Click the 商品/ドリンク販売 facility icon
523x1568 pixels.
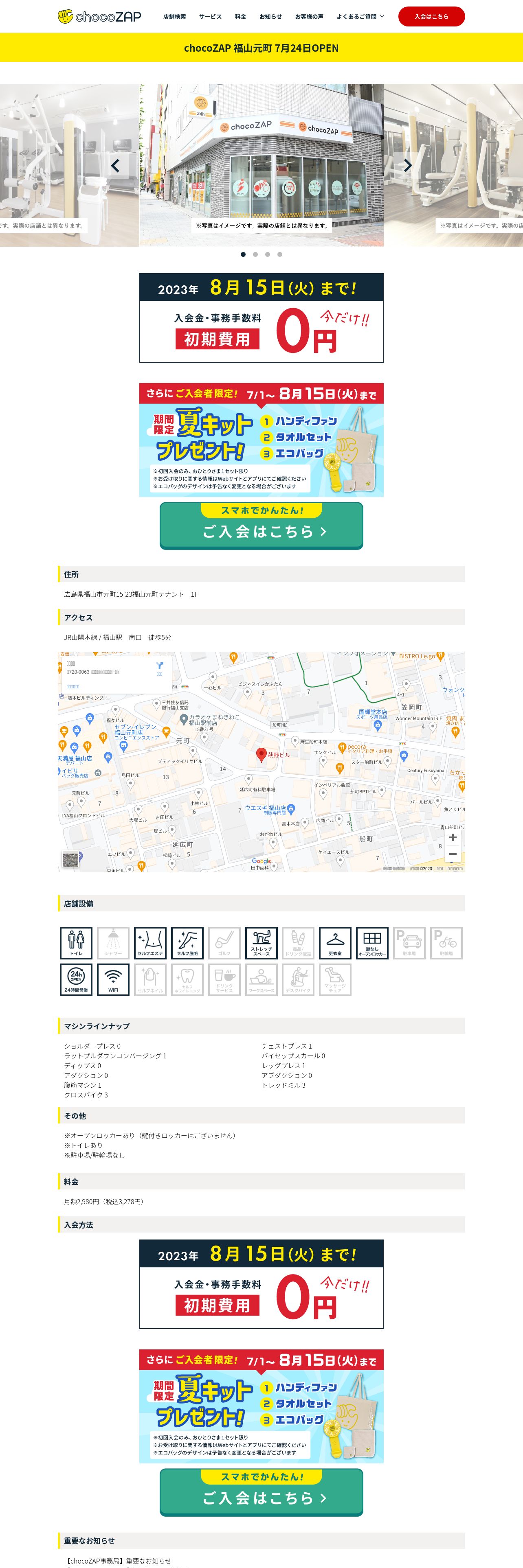298,943
